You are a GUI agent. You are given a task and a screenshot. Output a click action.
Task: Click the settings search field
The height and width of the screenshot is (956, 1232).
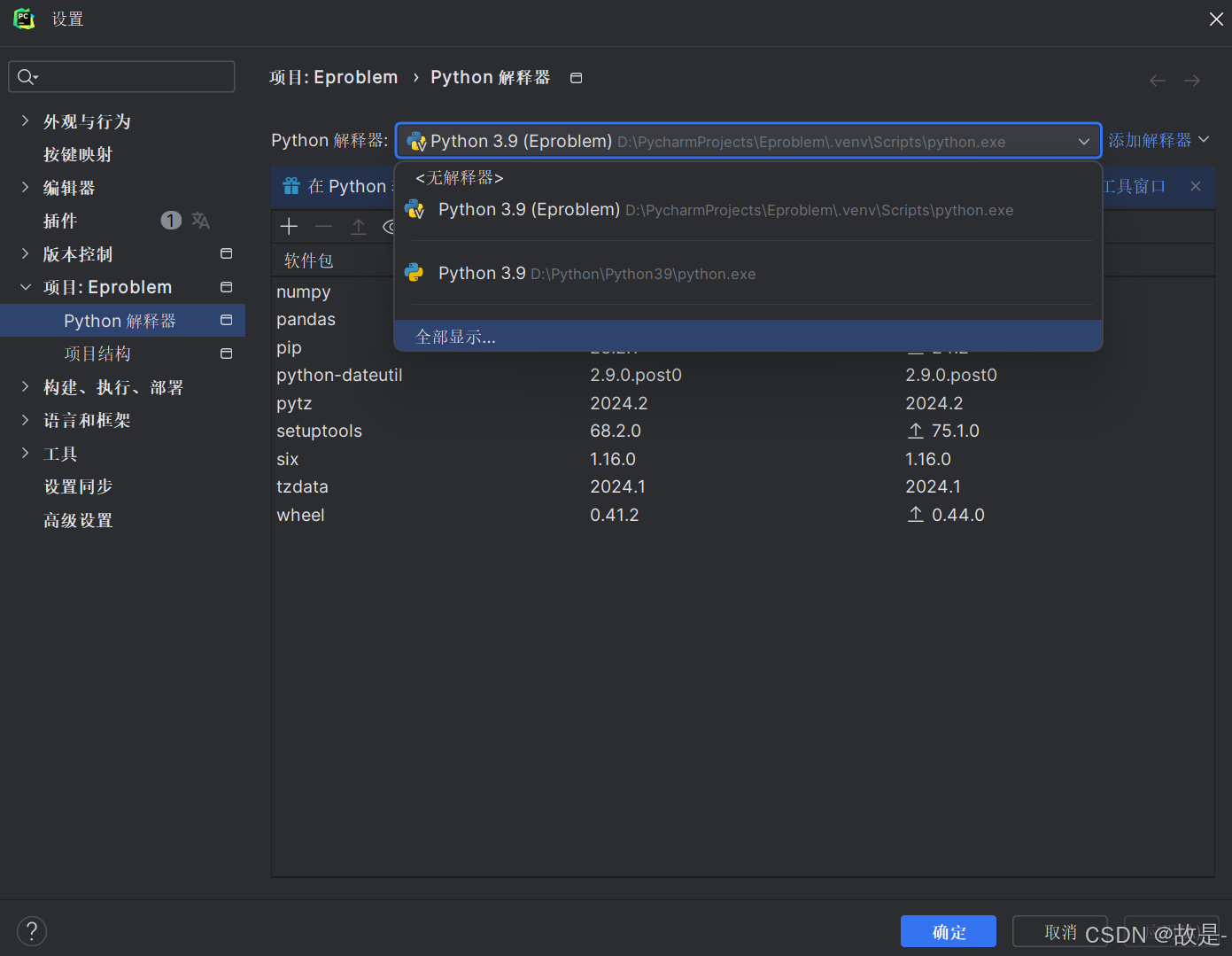[121, 77]
